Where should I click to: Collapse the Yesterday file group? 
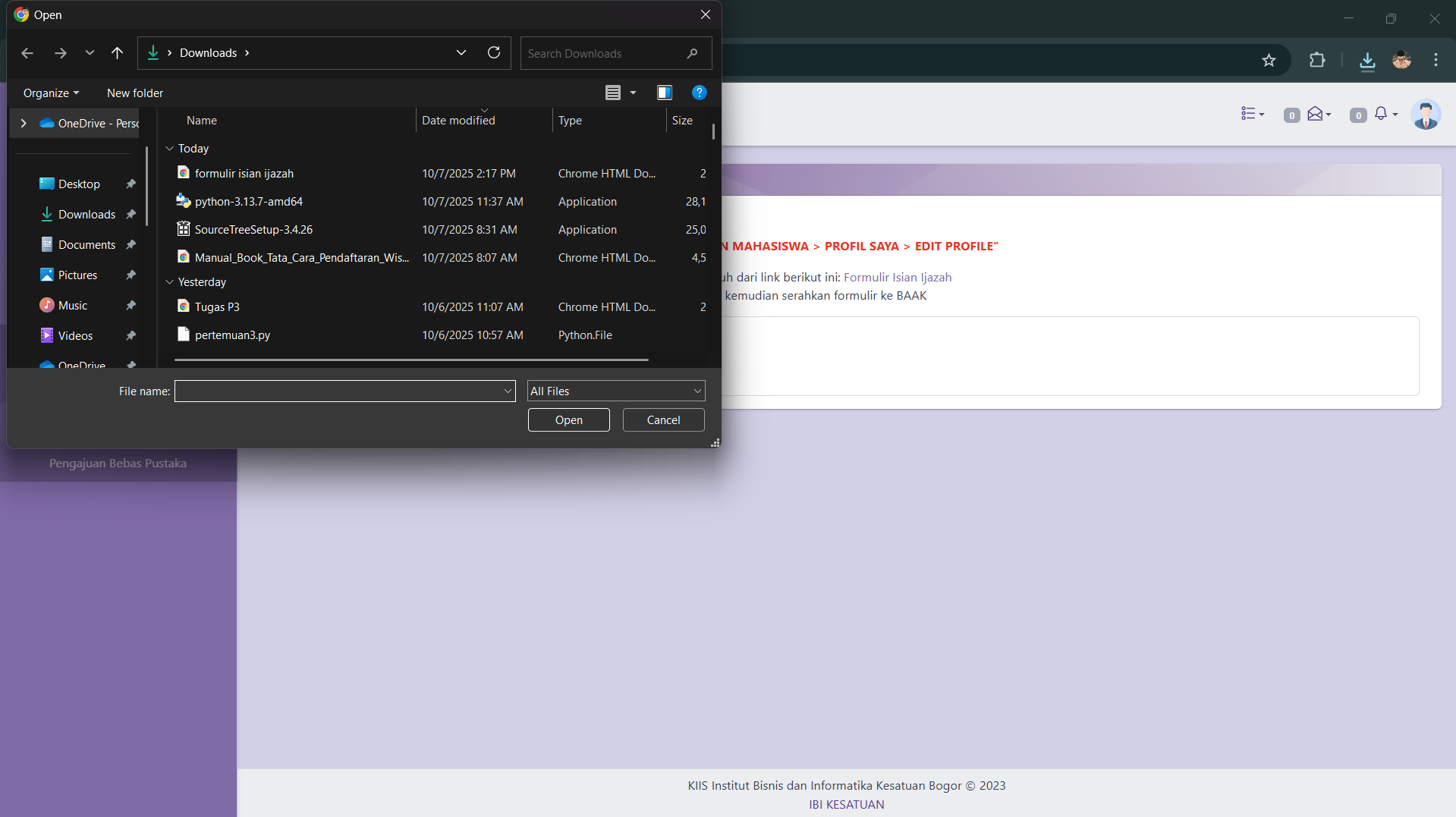point(169,282)
